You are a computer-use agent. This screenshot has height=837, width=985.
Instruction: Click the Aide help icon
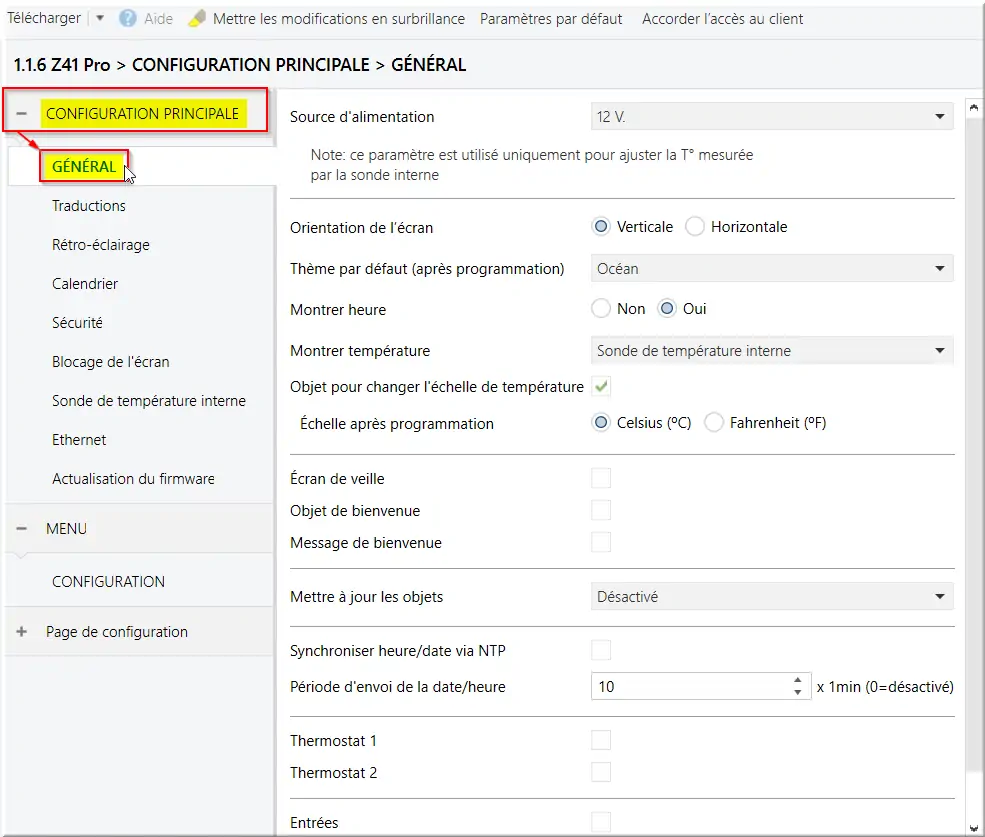[x=128, y=19]
